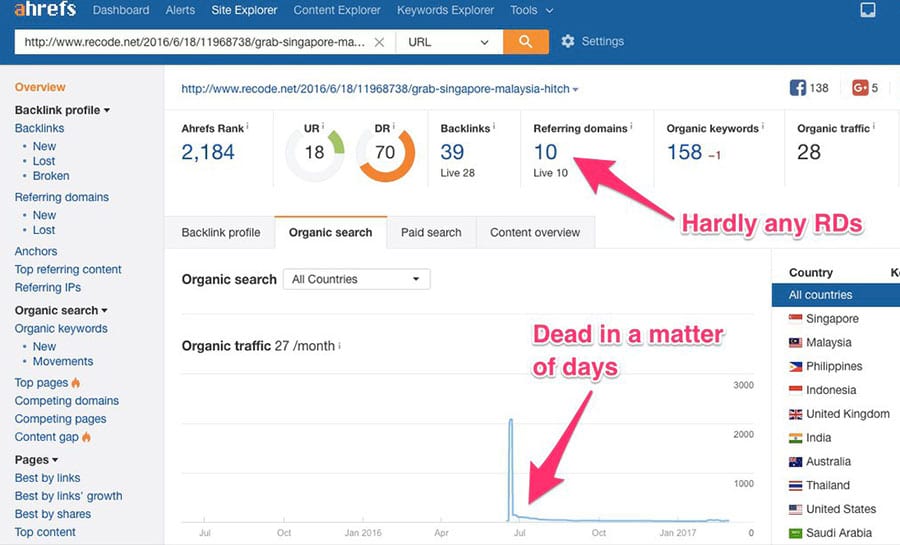Go to Dashboard
Viewport: 900px width, 545px height.
click(x=121, y=10)
